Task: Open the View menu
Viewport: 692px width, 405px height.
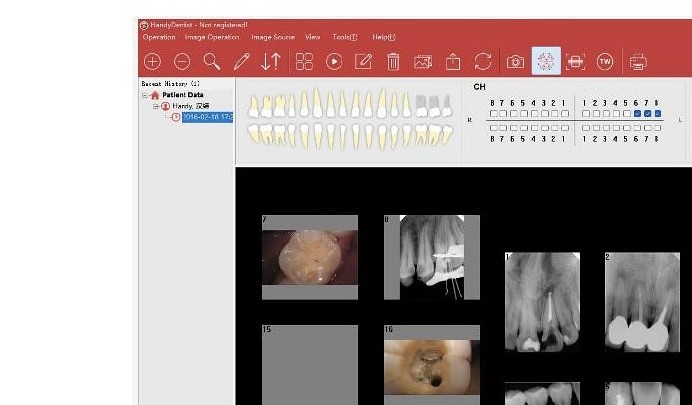Action: coord(312,38)
